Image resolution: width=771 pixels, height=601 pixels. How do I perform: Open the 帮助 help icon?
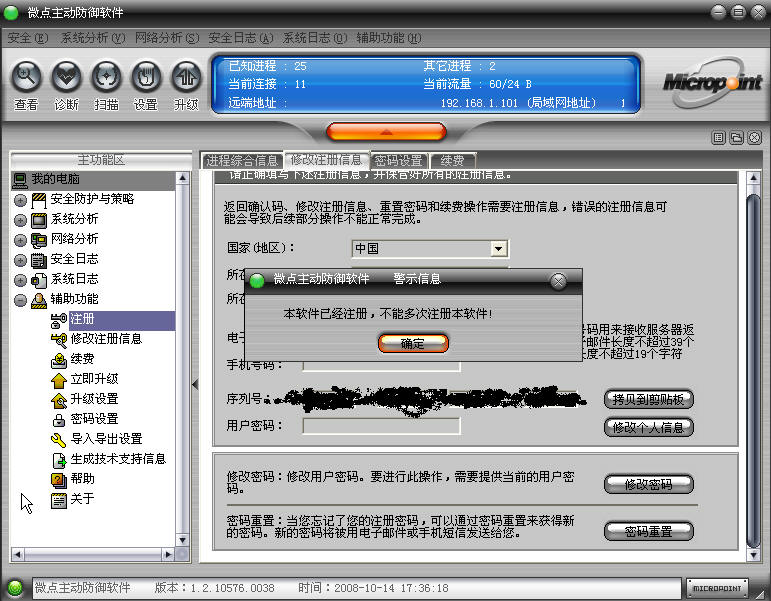pos(59,480)
